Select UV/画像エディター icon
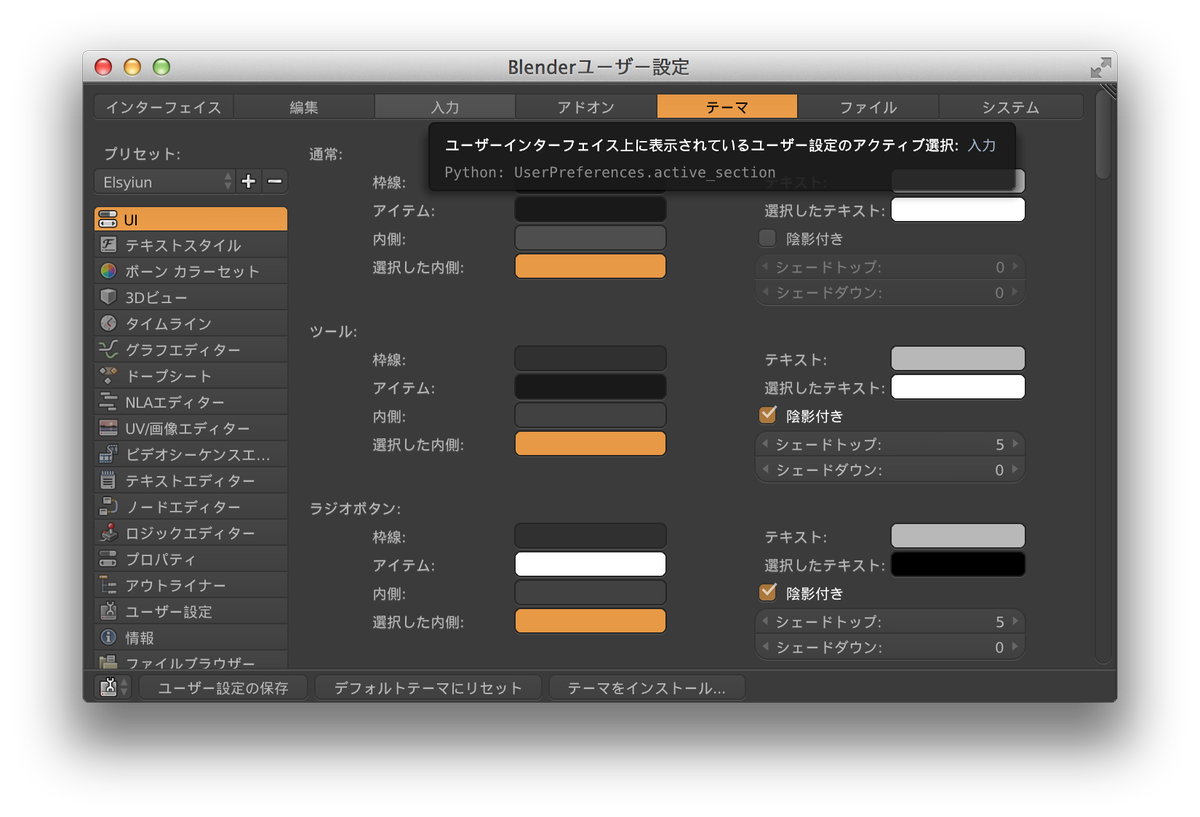Viewport: 1200px width, 817px height. pos(108,428)
